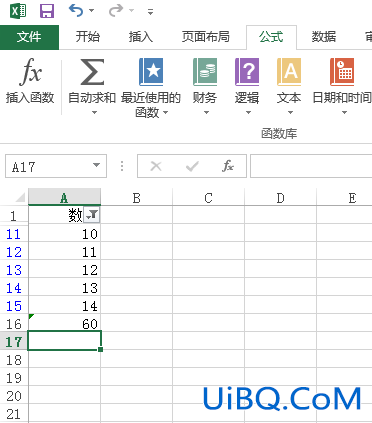Expand the 财务 dropdown arrow
Image resolution: width=372 pixels, height=423 pixels.
206,113
